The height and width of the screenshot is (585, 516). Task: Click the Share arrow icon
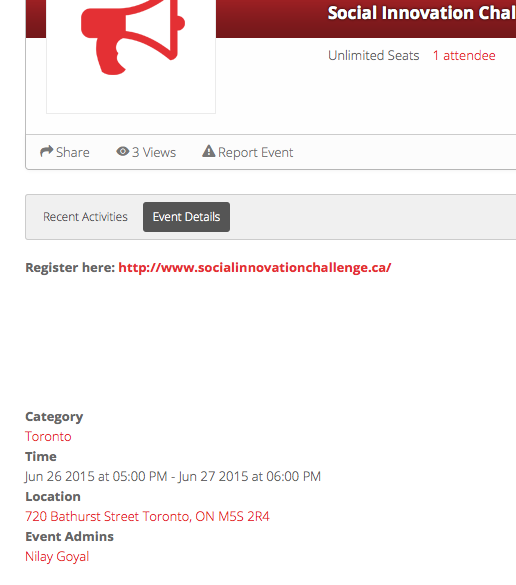[x=47, y=151]
